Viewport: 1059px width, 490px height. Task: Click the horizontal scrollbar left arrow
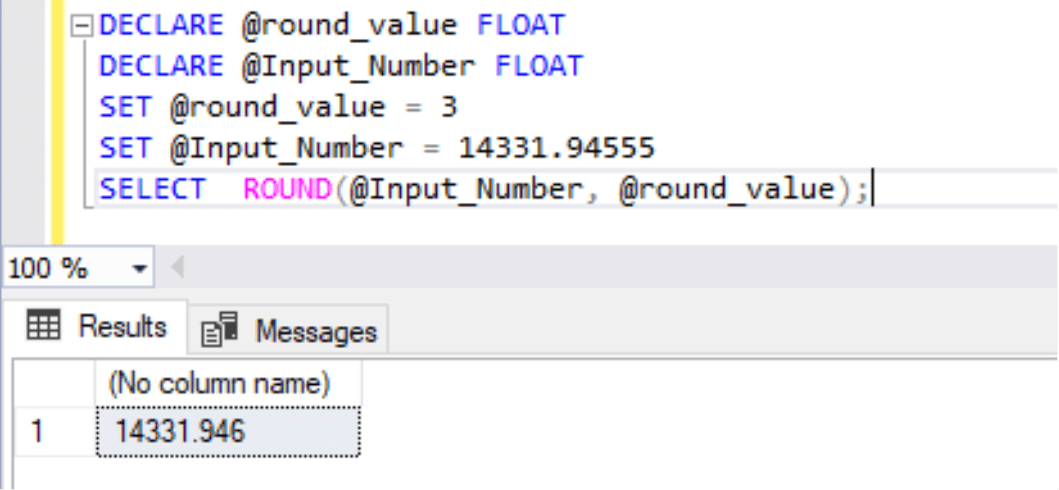[x=178, y=269]
